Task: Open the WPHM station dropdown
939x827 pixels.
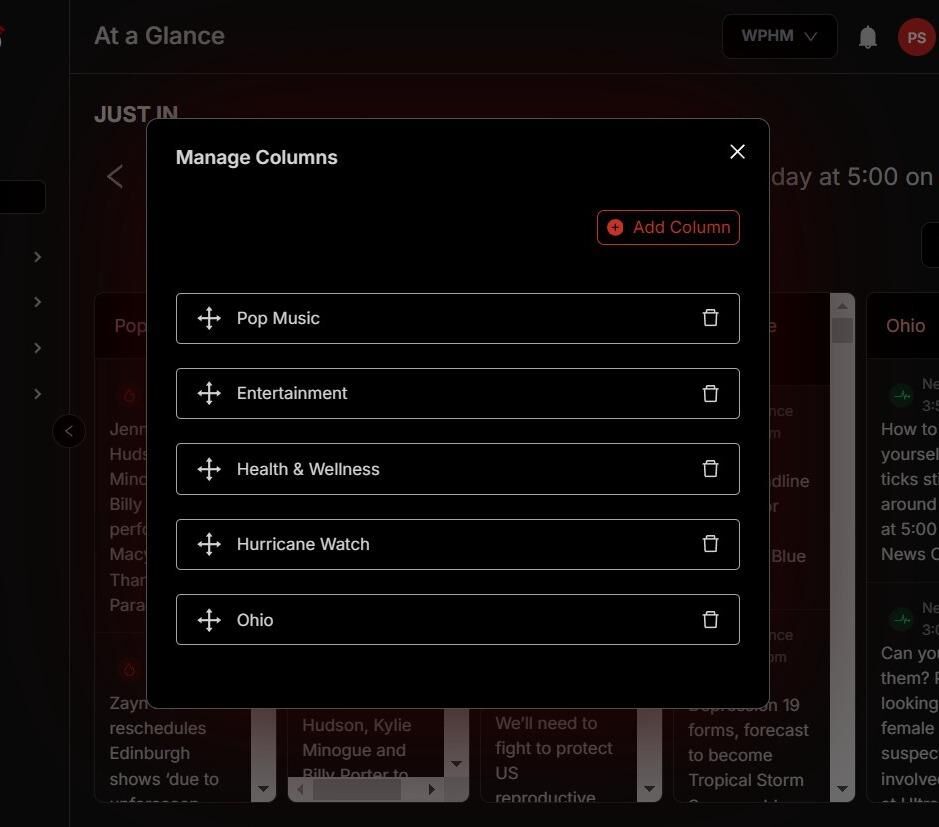Action: click(x=779, y=37)
